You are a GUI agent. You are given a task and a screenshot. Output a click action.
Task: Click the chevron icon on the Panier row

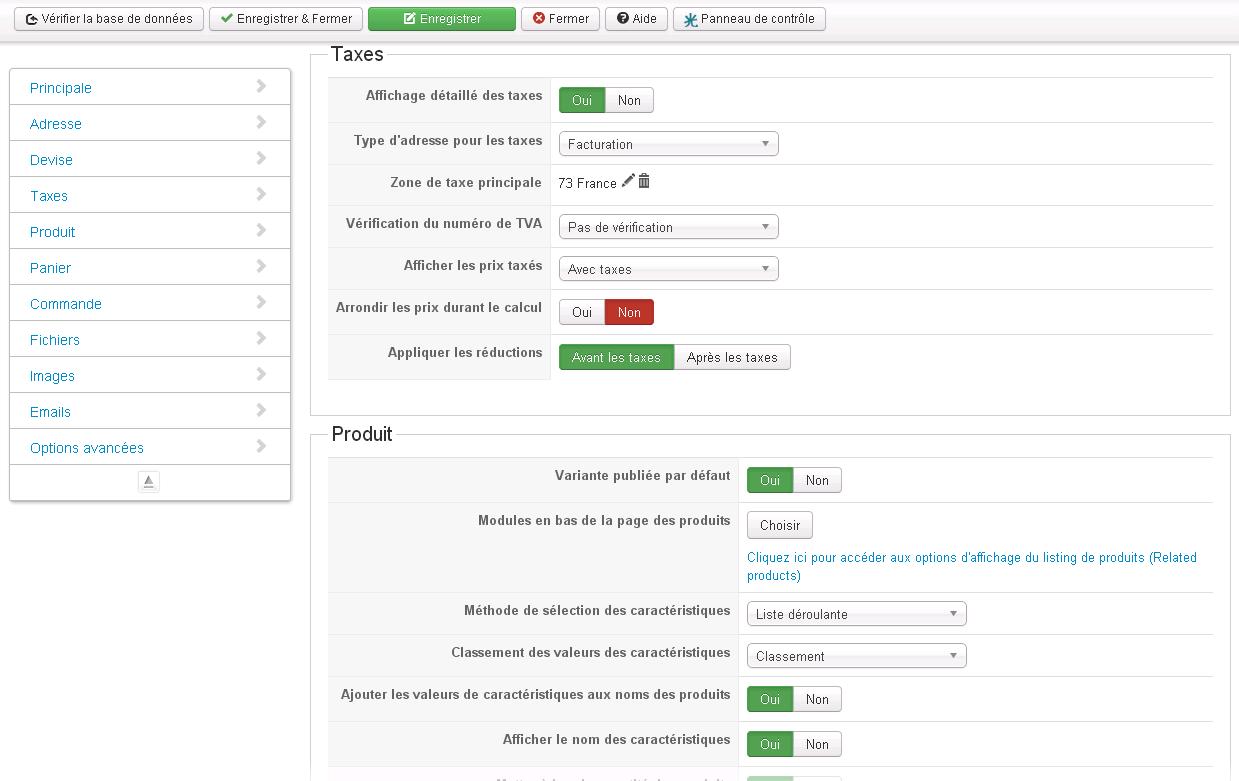point(261,267)
